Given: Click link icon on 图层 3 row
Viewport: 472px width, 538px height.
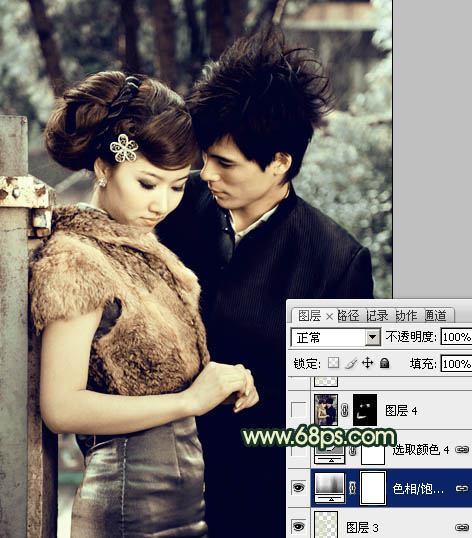Looking at the screenshot, I should pyautogui.click(x=462, y=527).
